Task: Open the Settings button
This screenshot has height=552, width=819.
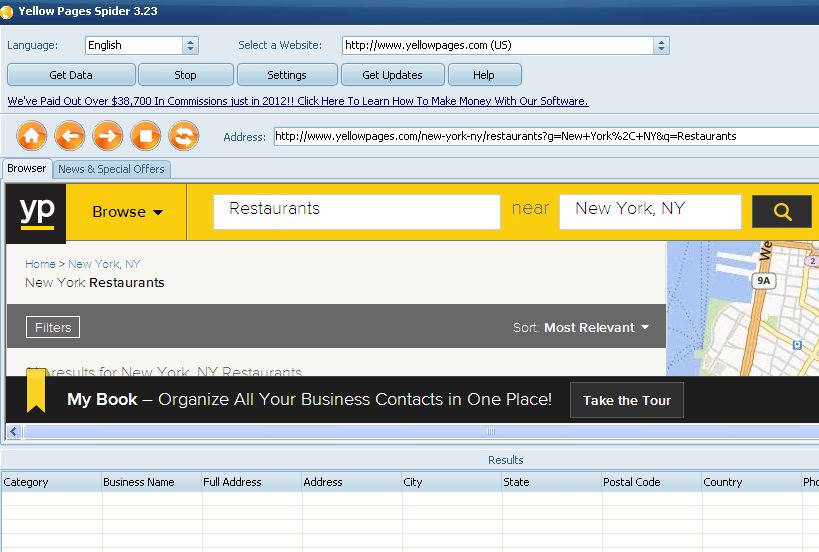Action: (287, 75)
